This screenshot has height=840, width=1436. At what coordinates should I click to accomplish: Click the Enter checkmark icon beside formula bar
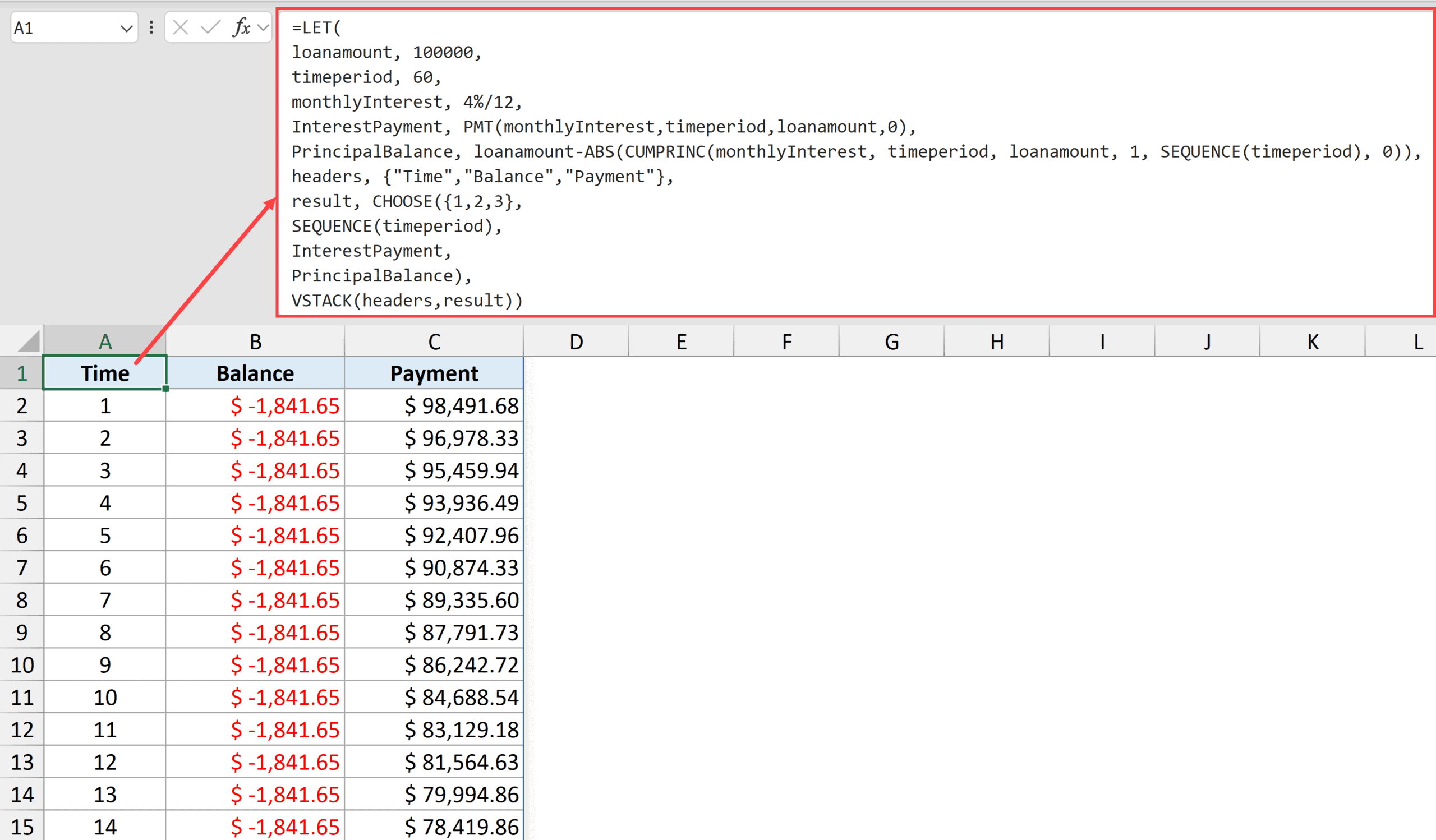[210, 27]
